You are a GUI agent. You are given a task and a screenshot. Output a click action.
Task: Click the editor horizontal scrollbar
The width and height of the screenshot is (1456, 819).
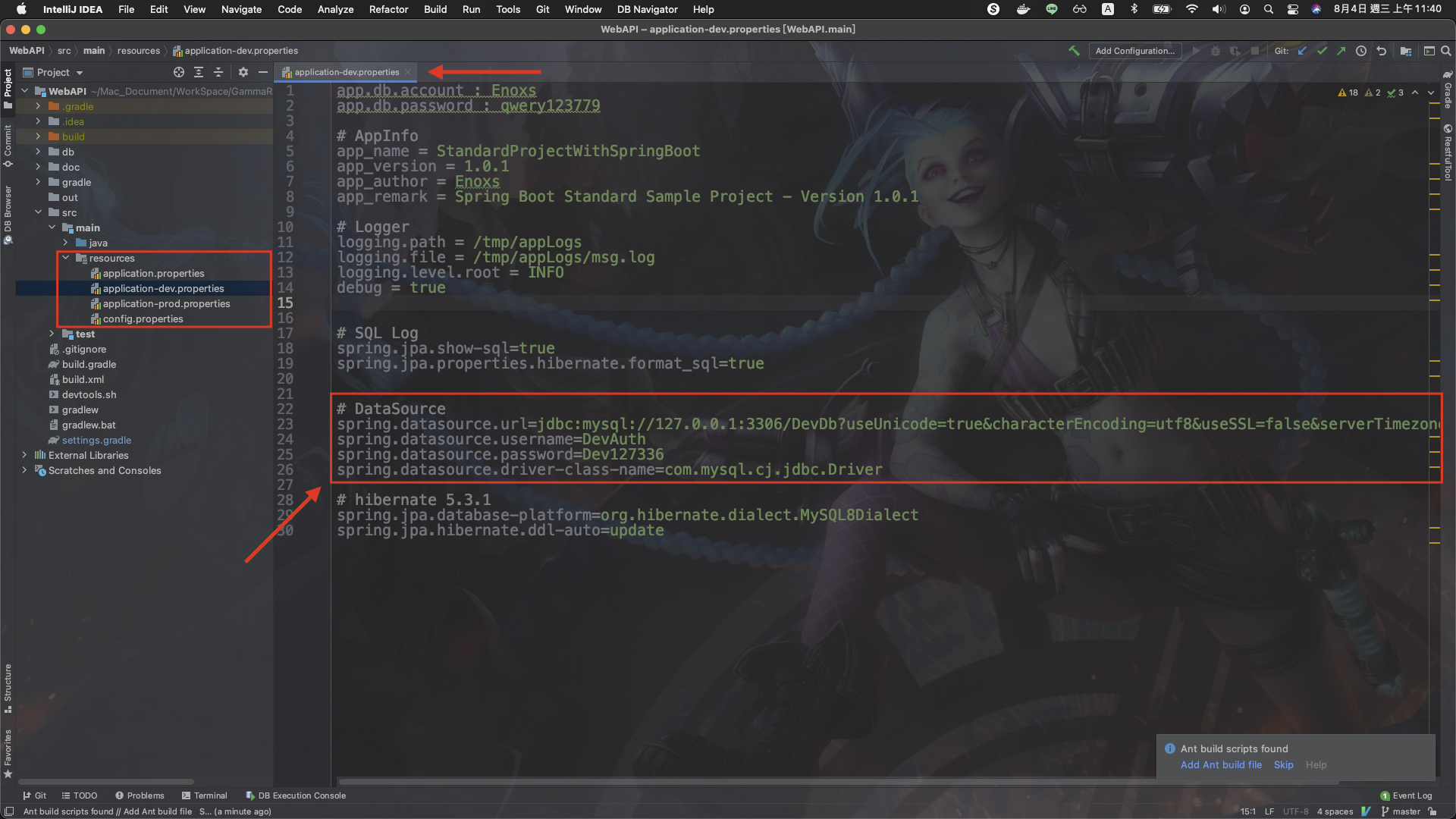click(838, 781)
